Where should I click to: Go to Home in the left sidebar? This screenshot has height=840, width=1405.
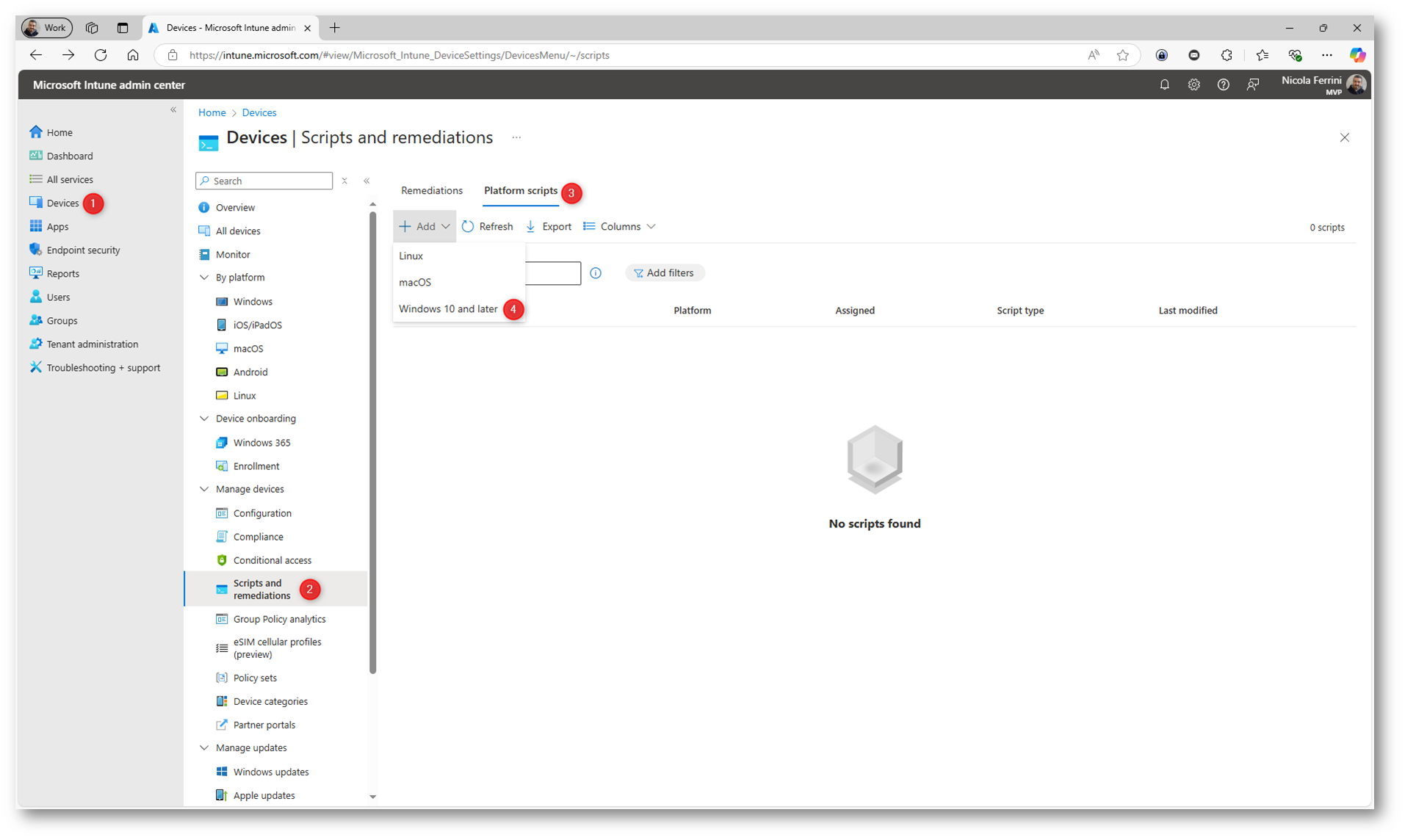click(51, 133)
